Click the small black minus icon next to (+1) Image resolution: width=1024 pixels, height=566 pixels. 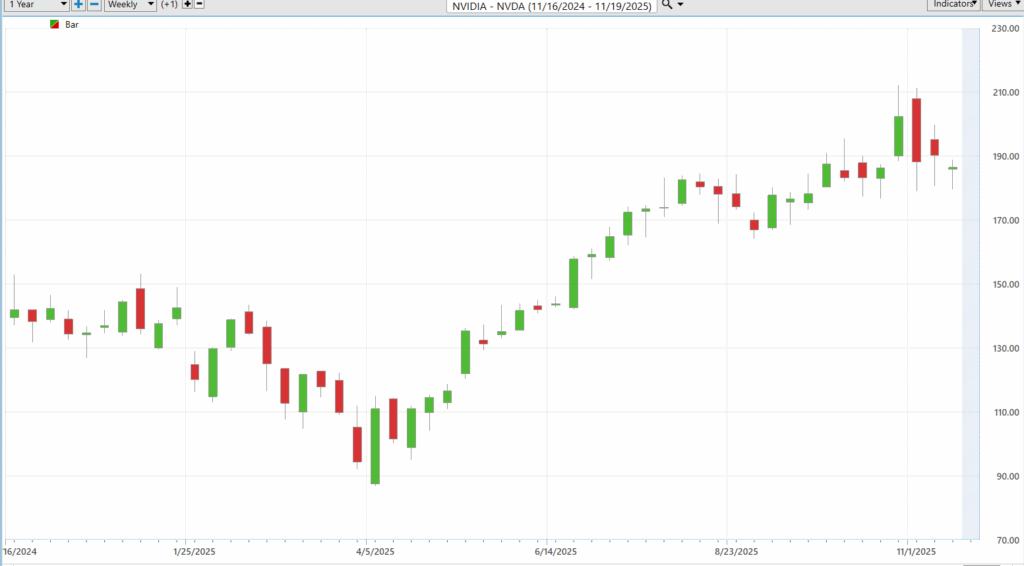click(199, 4)
